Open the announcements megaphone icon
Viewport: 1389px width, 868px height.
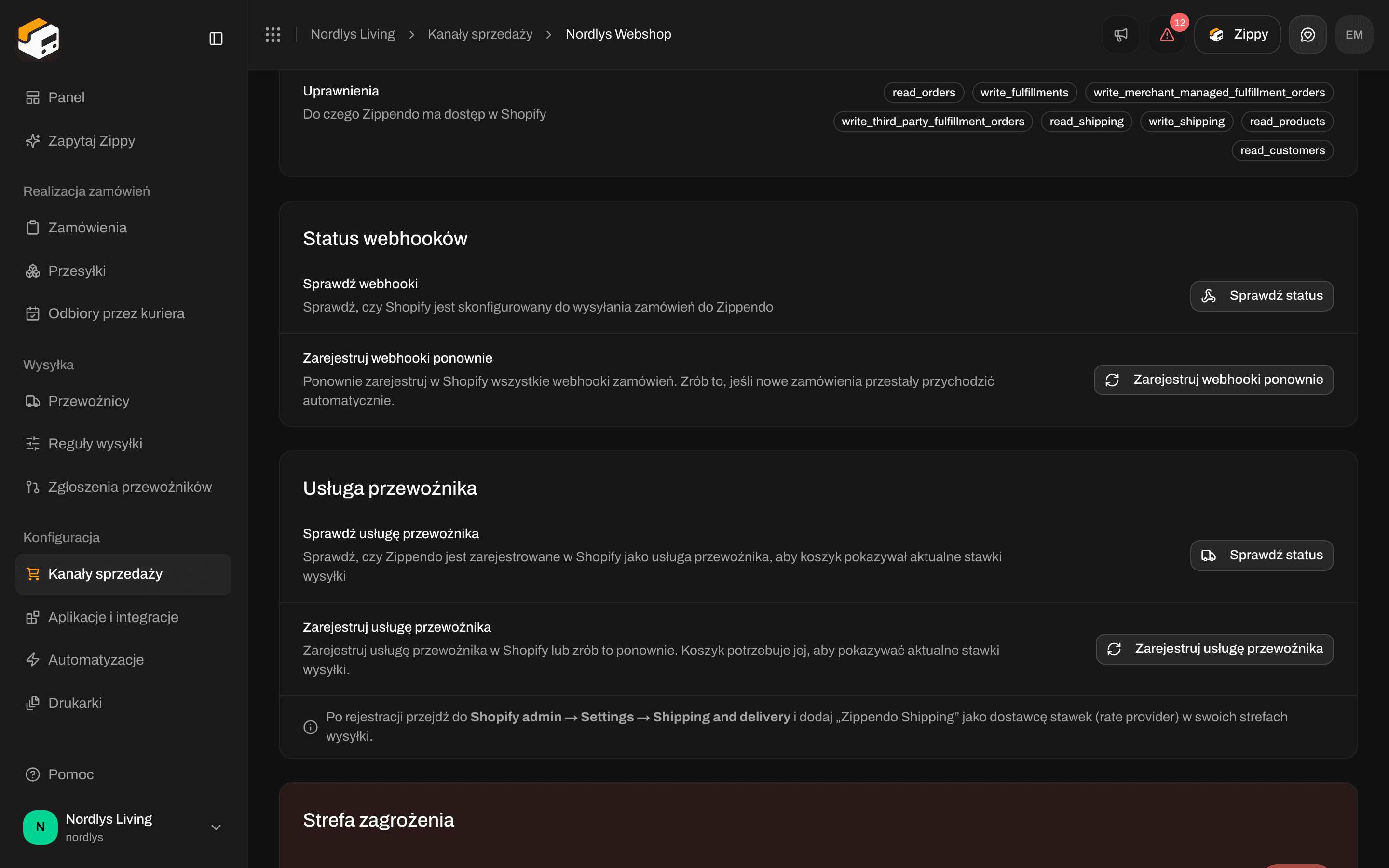coord(1120,34)
